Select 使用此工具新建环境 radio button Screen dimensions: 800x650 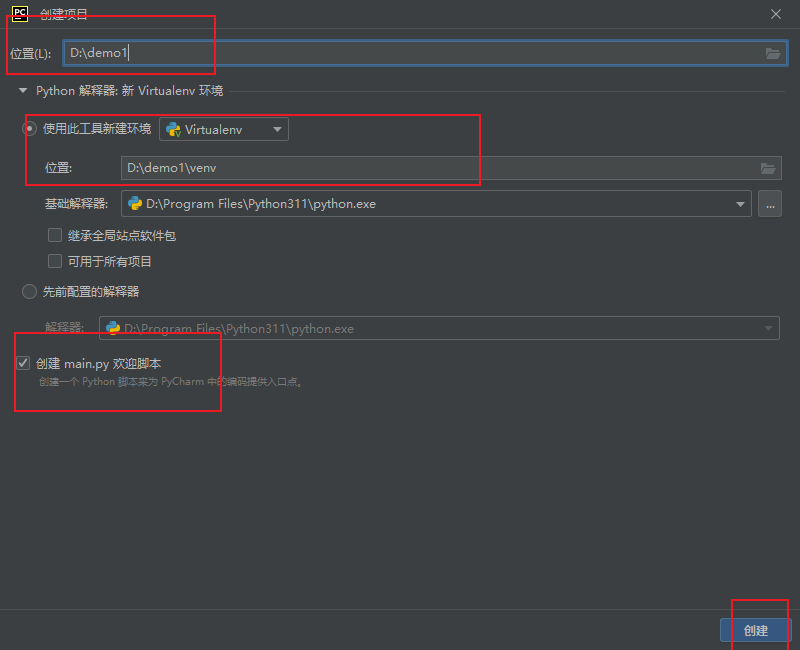pyautogui.click(x=30, y=129)
